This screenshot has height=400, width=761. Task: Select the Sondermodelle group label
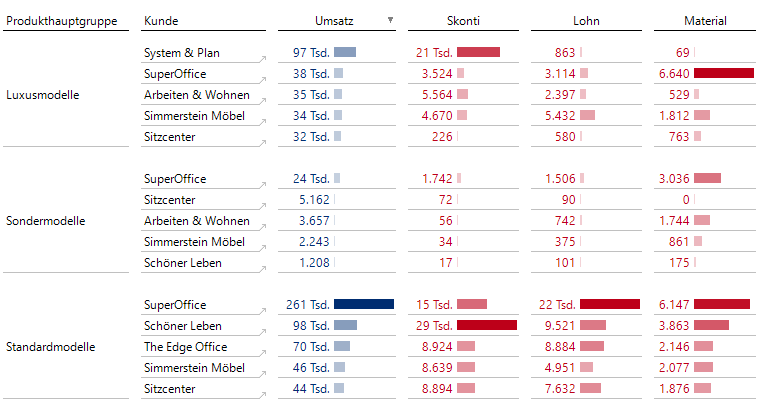[46, 221]
